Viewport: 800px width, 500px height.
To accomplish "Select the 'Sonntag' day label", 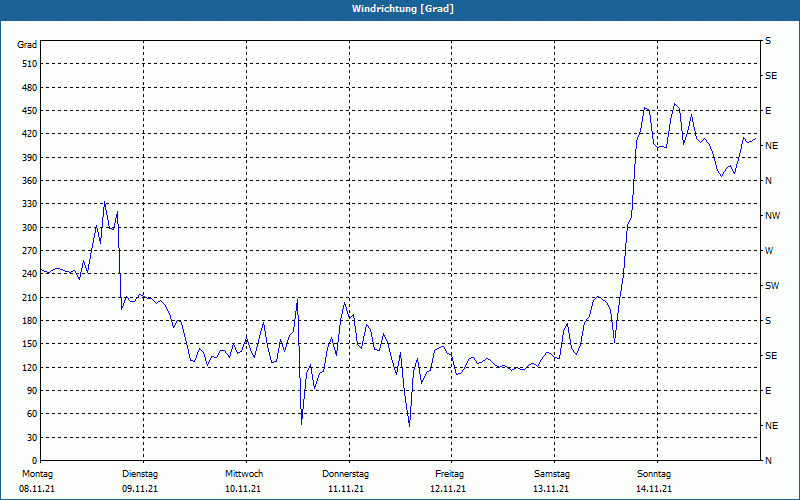I will click(x=654, y=474).
